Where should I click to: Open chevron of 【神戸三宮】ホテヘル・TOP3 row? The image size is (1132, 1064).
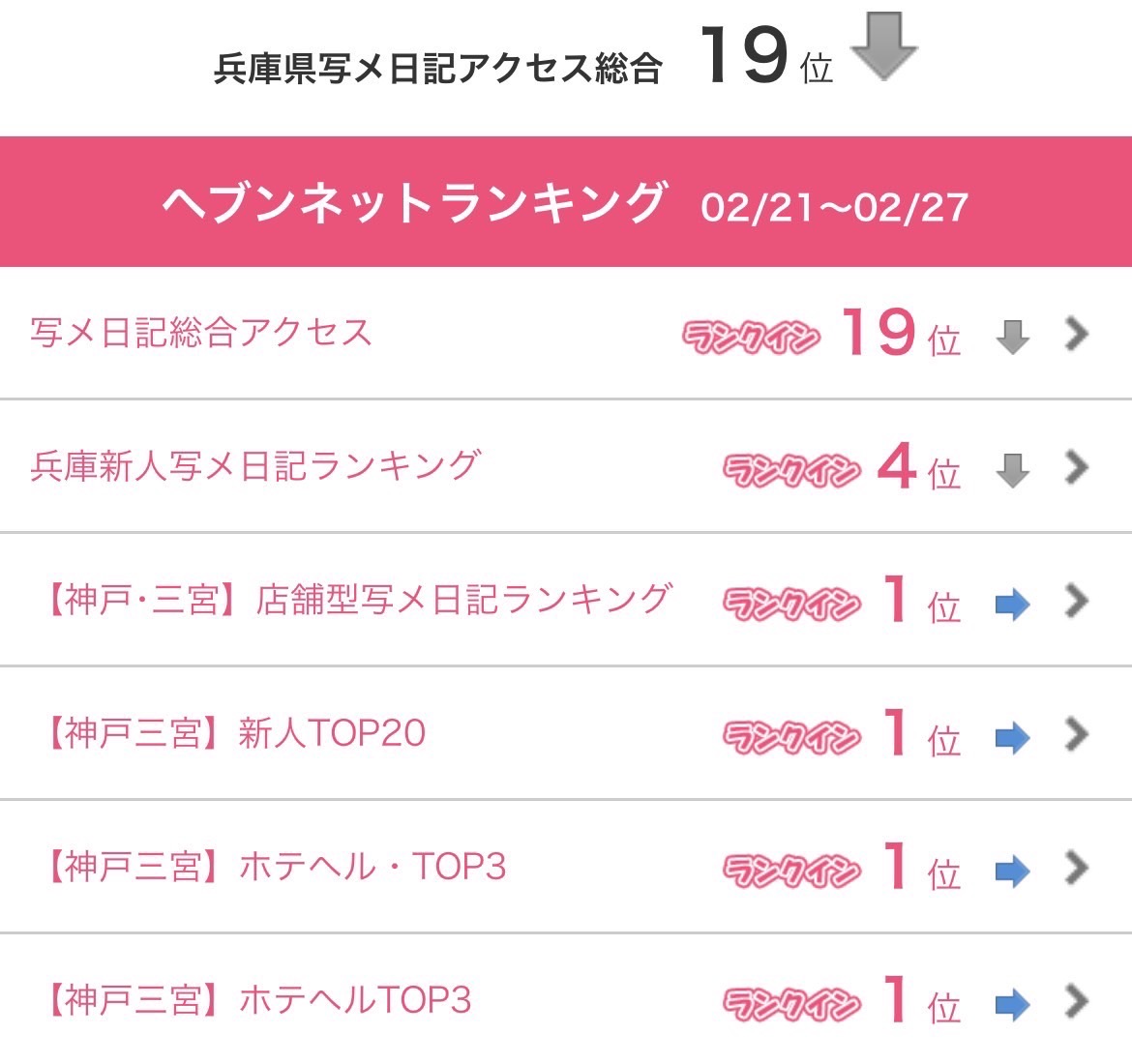coord(1077,868)
